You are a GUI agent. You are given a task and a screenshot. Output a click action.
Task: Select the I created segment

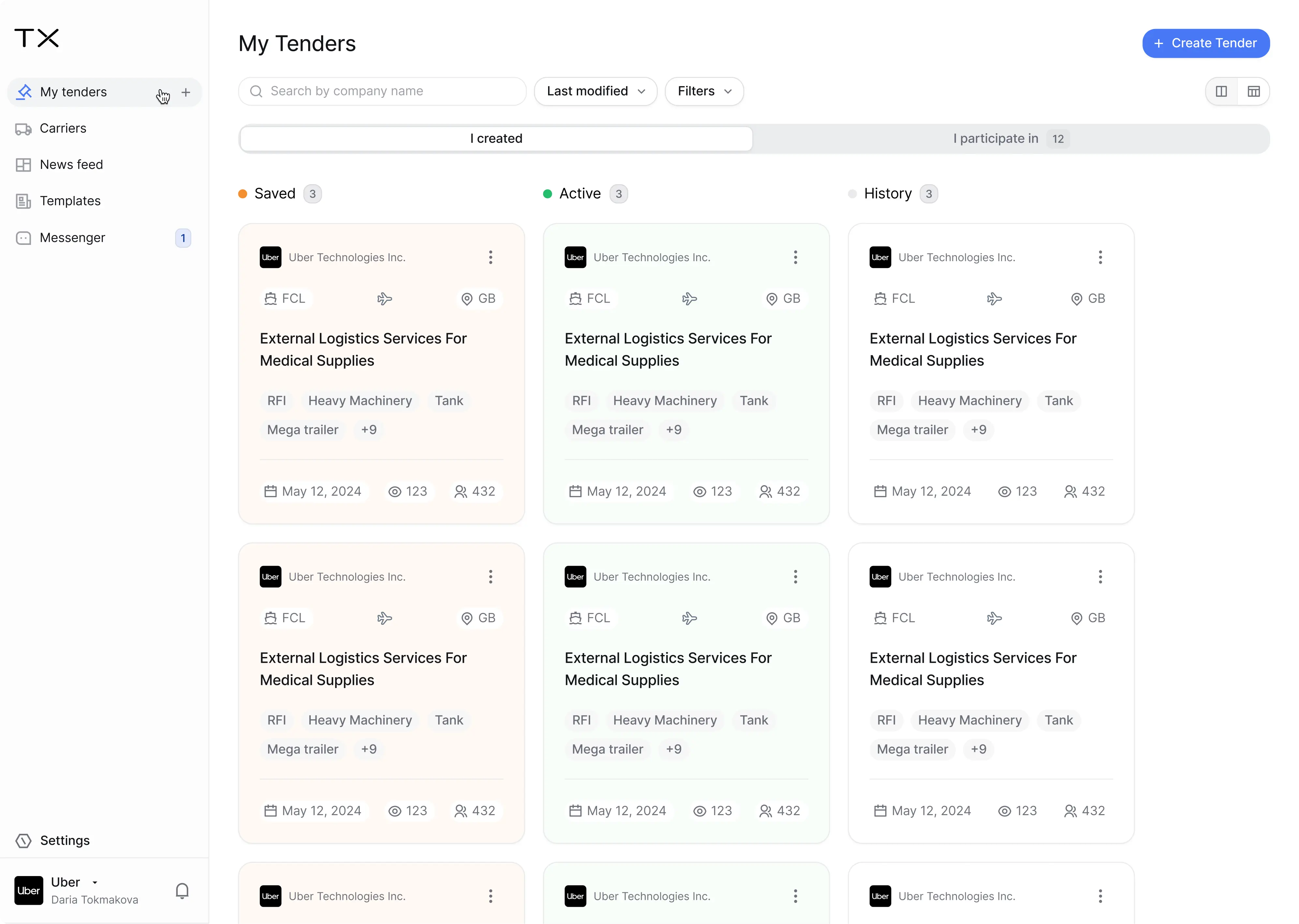496,139
